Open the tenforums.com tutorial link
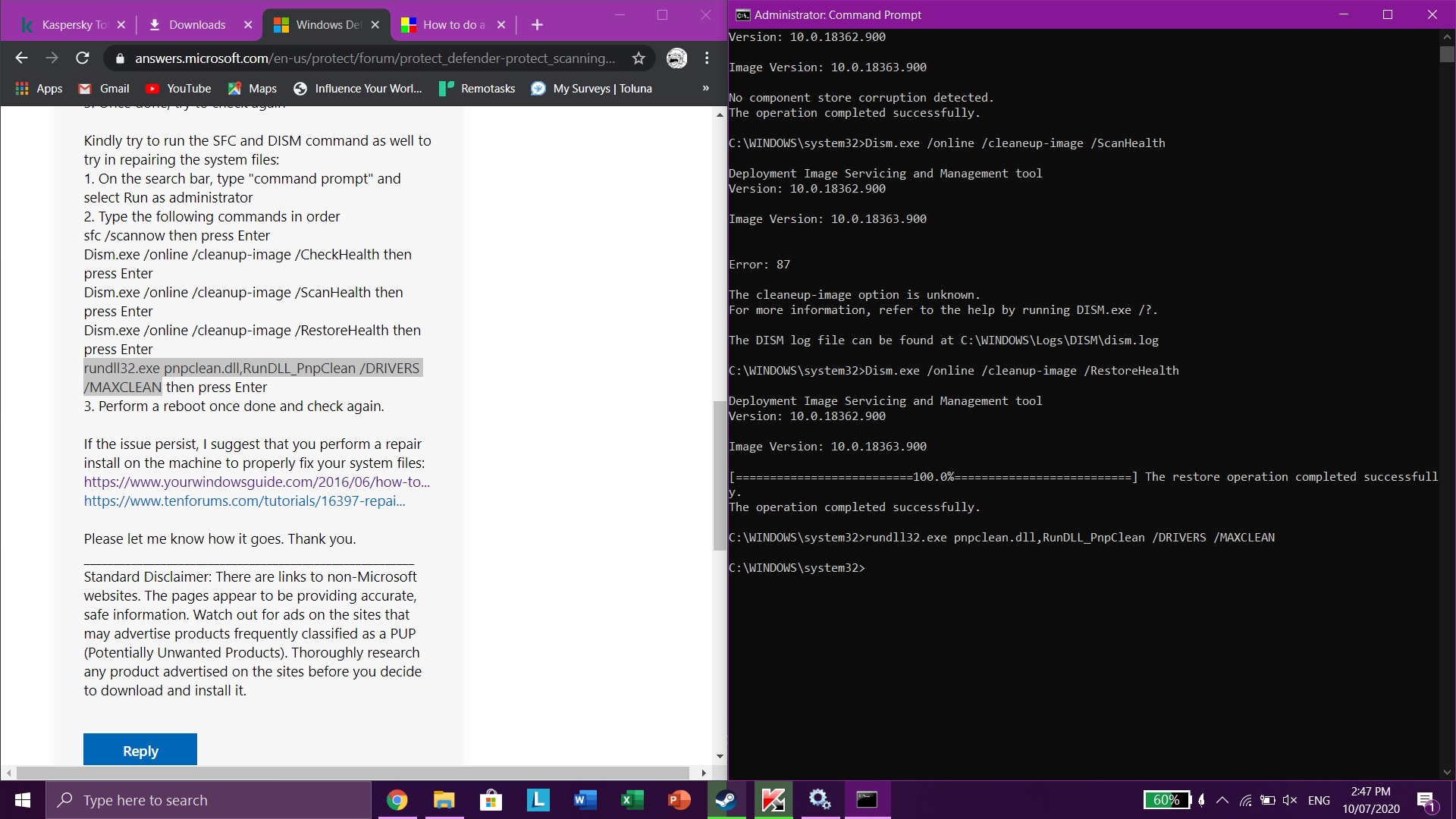This screenshot has height=819, width=1456. (244, 500)
